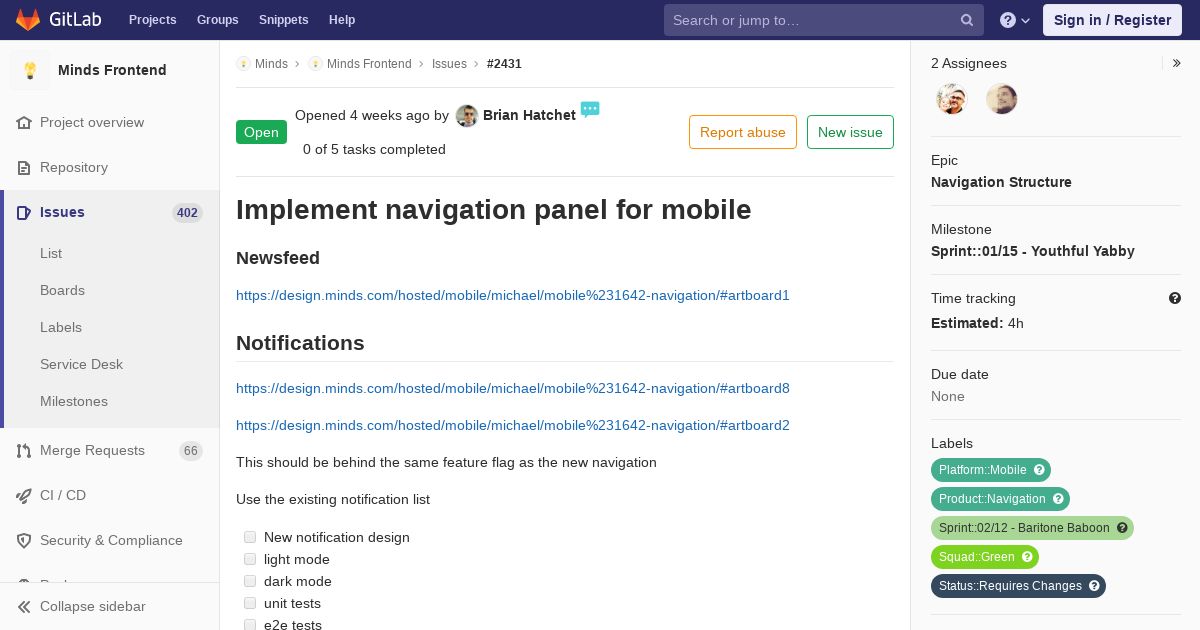The height and width of the screenshot is (630, 1200).
Task: Click the Sign in / Register button
Action: point(1112,20)
